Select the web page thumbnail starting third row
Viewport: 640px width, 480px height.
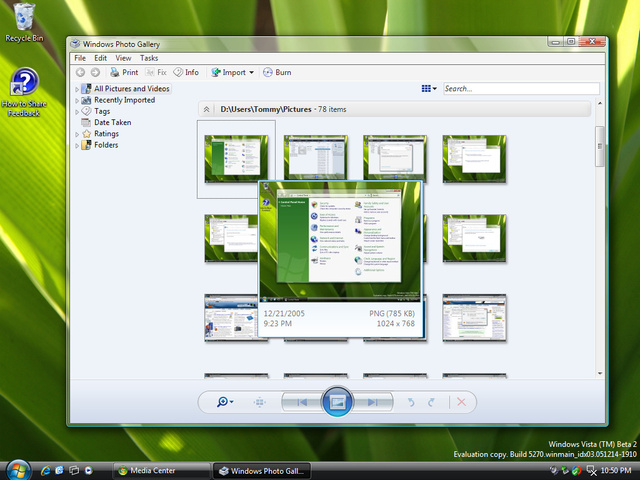(x=231, y=318)
